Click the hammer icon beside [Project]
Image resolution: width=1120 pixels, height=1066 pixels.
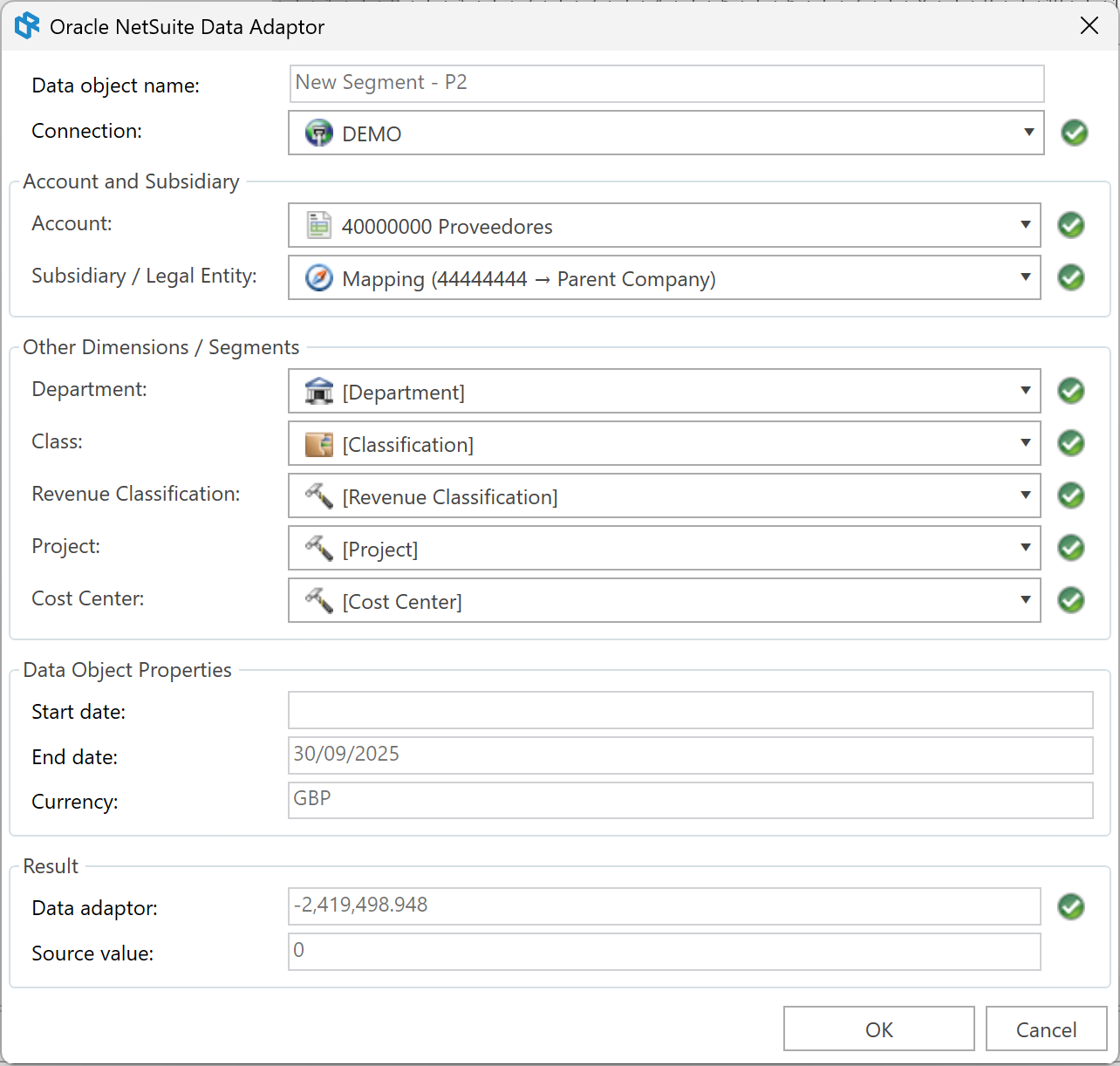click(319, 549)
